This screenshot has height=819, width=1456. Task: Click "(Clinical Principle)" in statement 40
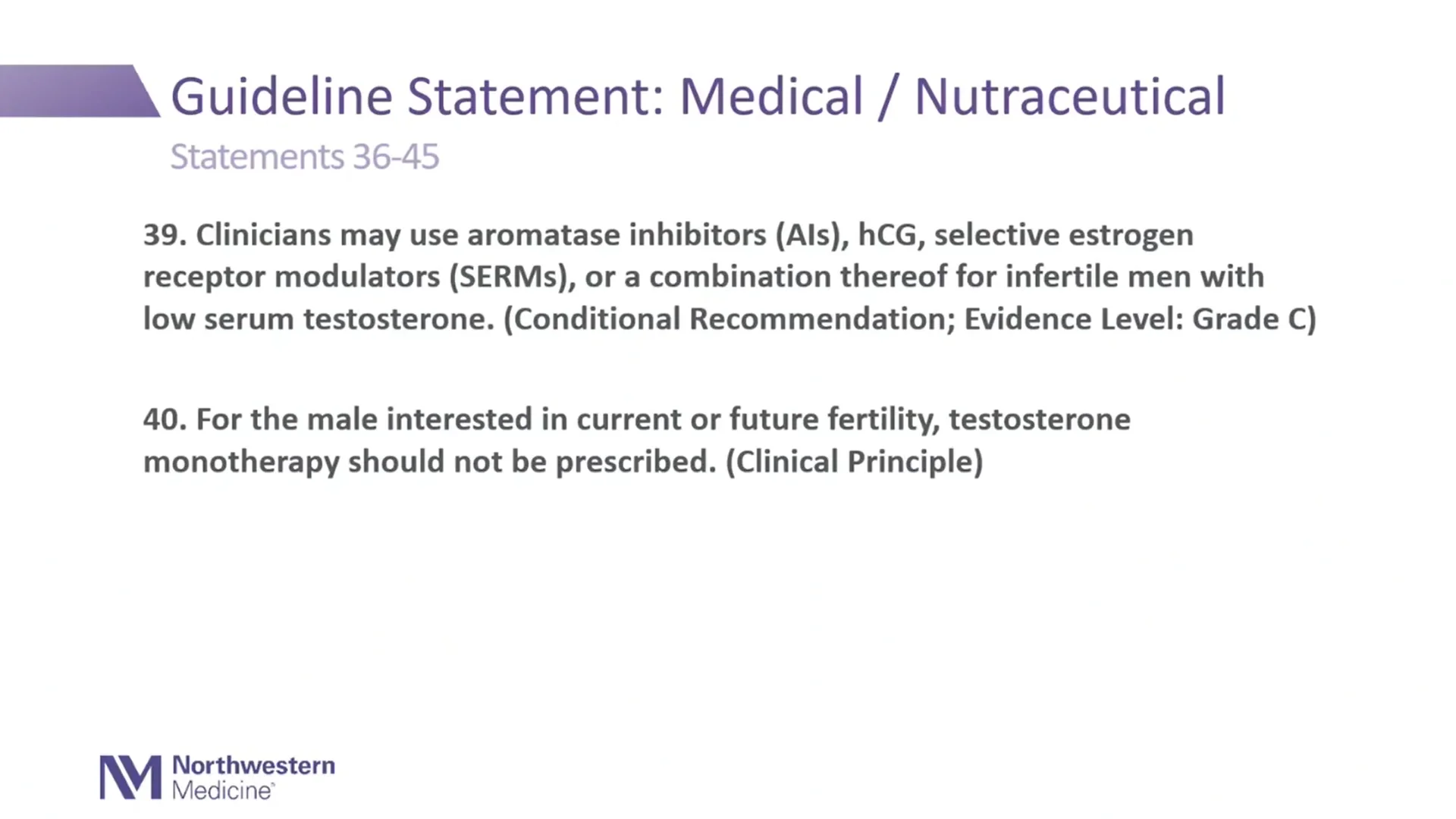coord(854,462)
